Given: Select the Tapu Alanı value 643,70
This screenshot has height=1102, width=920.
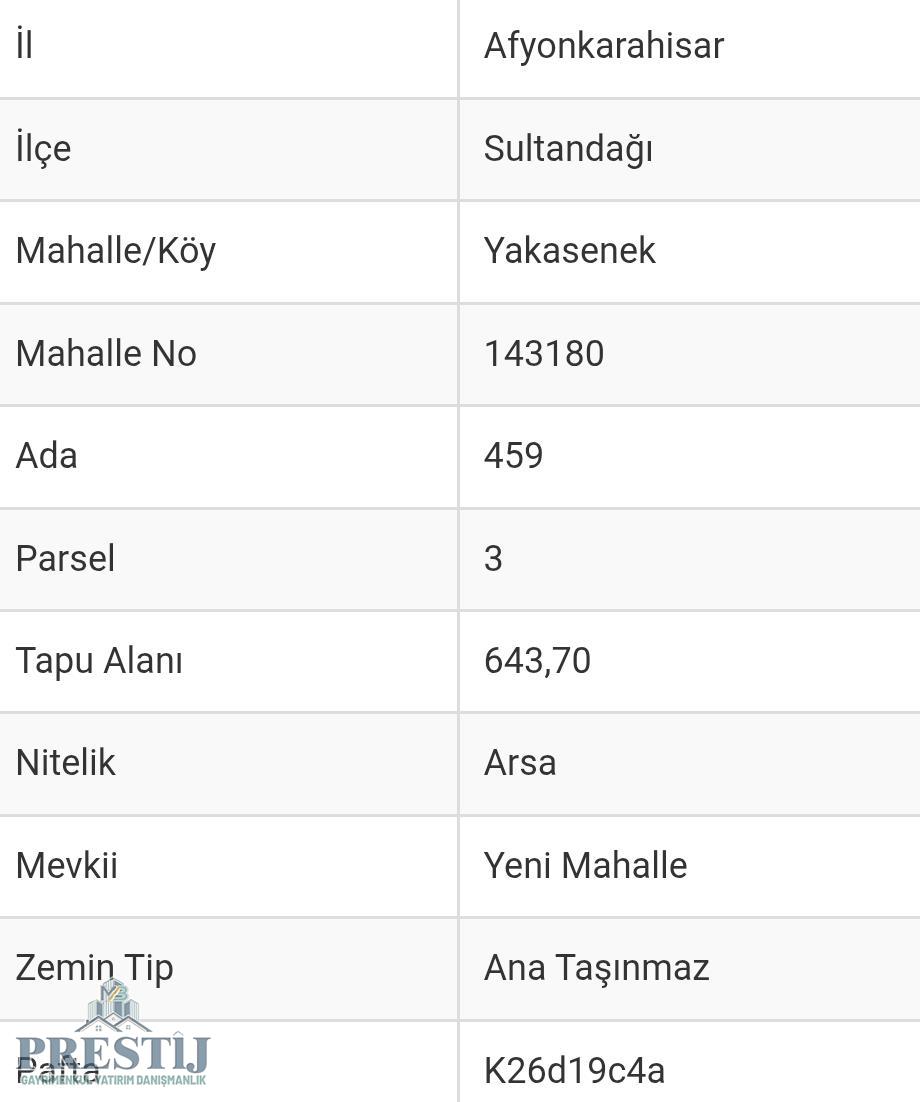Looking at the screenshot, I should (537, 661).
